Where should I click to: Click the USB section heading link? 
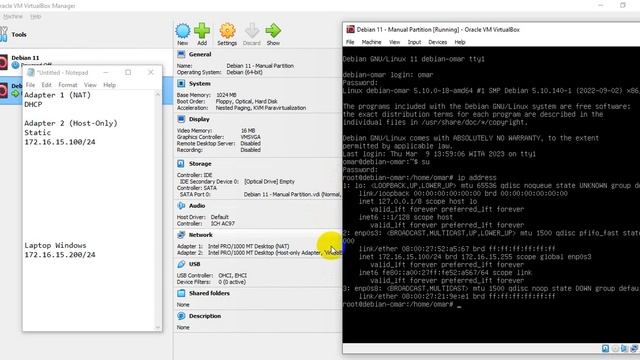[194, 264]
